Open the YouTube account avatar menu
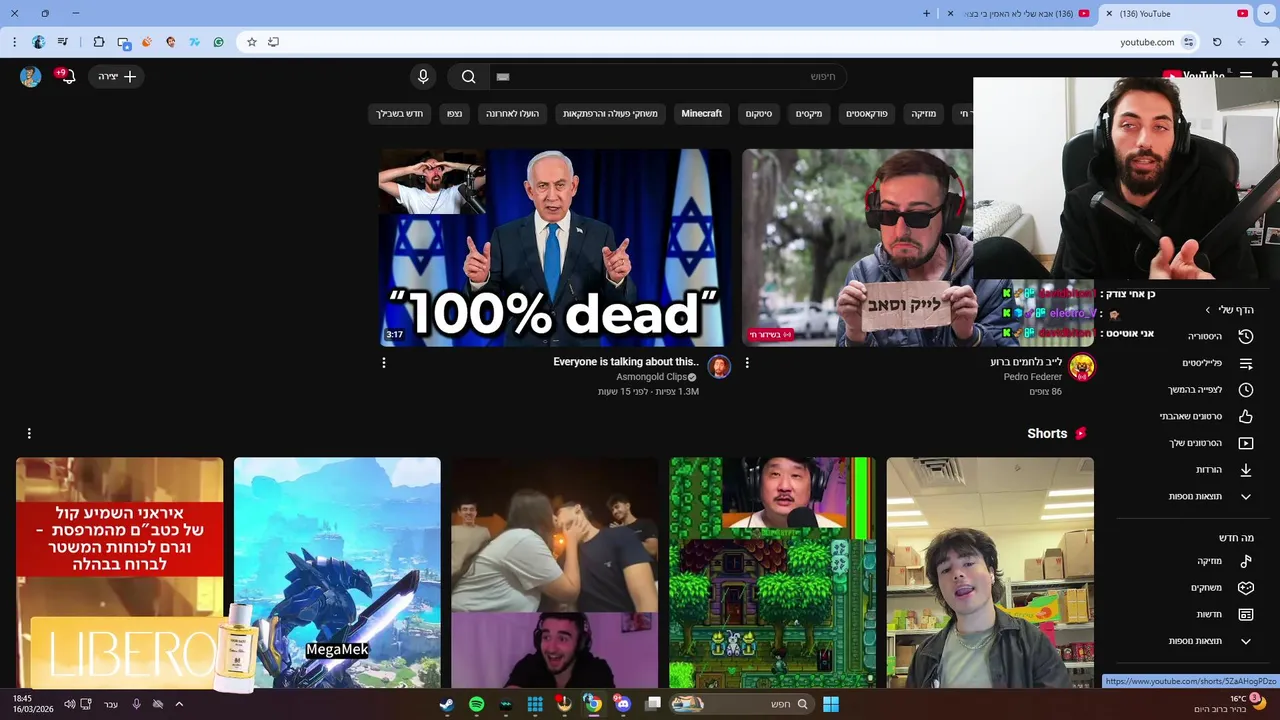1280x720 pixels. [31, 77]
